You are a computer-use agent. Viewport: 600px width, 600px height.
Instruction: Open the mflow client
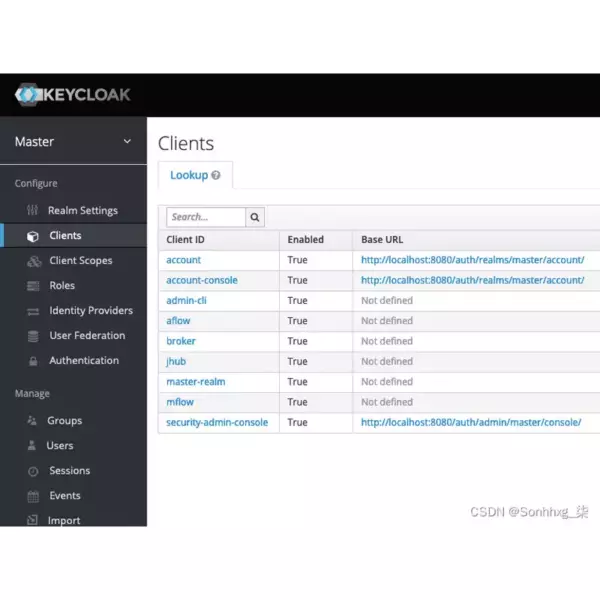[180, 402]
